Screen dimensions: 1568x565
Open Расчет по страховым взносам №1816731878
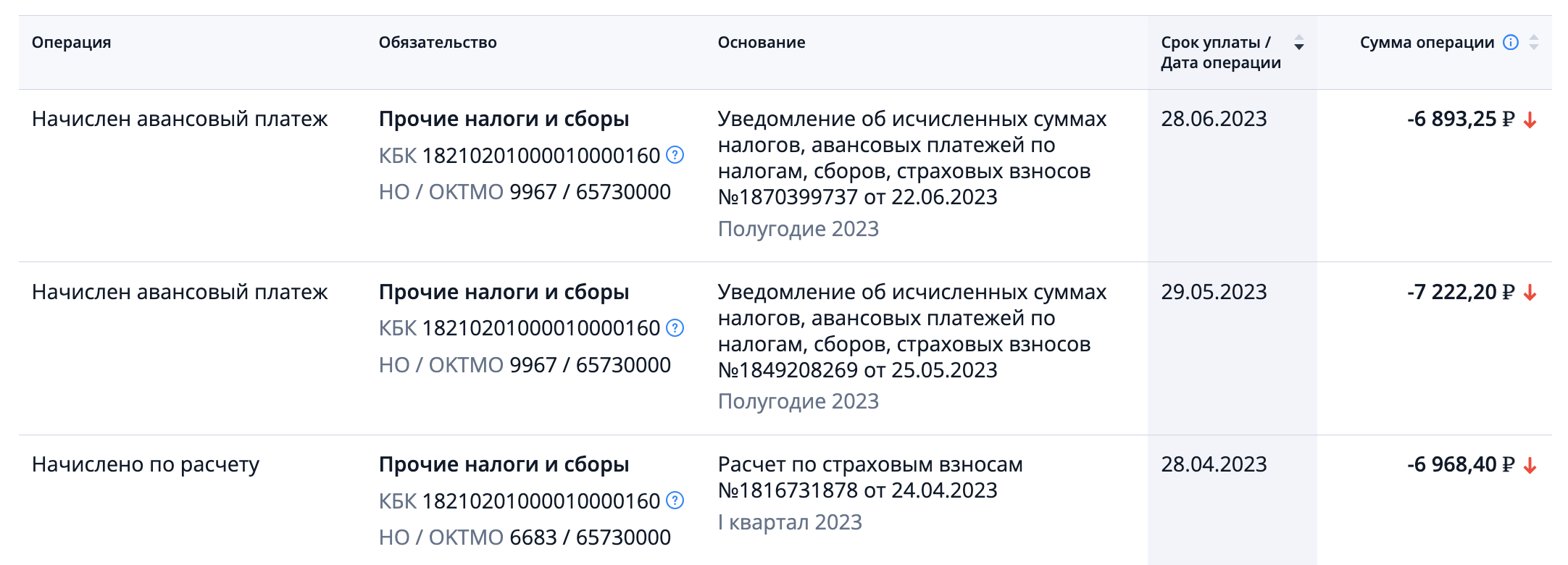[x=870, y=477]
